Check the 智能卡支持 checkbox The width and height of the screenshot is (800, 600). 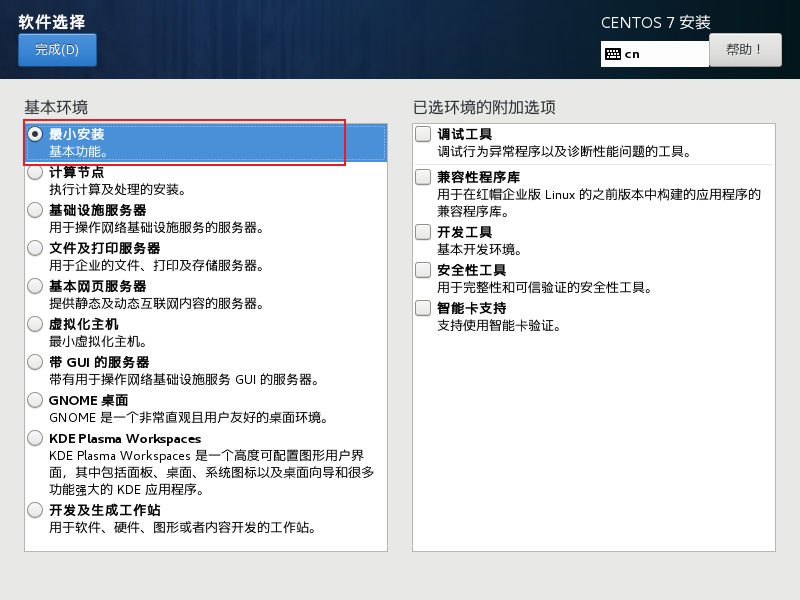[423, 308]
